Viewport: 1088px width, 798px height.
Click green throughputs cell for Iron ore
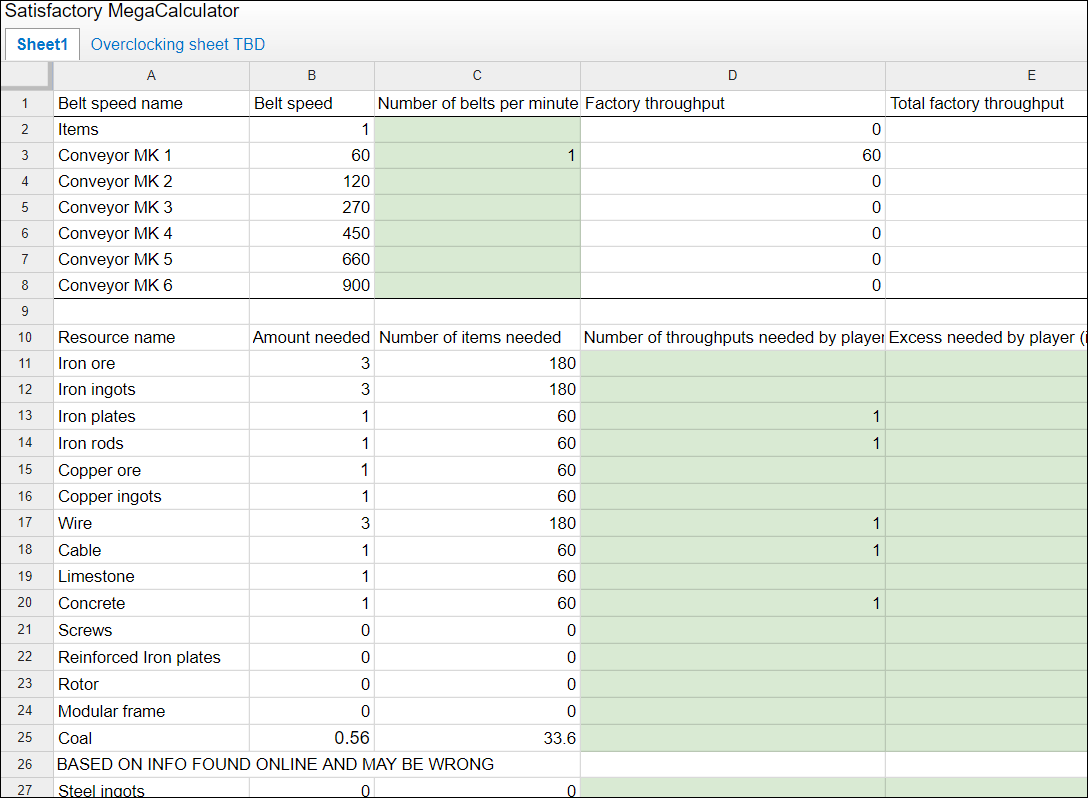pyautogui.click(x=733, y=364)
